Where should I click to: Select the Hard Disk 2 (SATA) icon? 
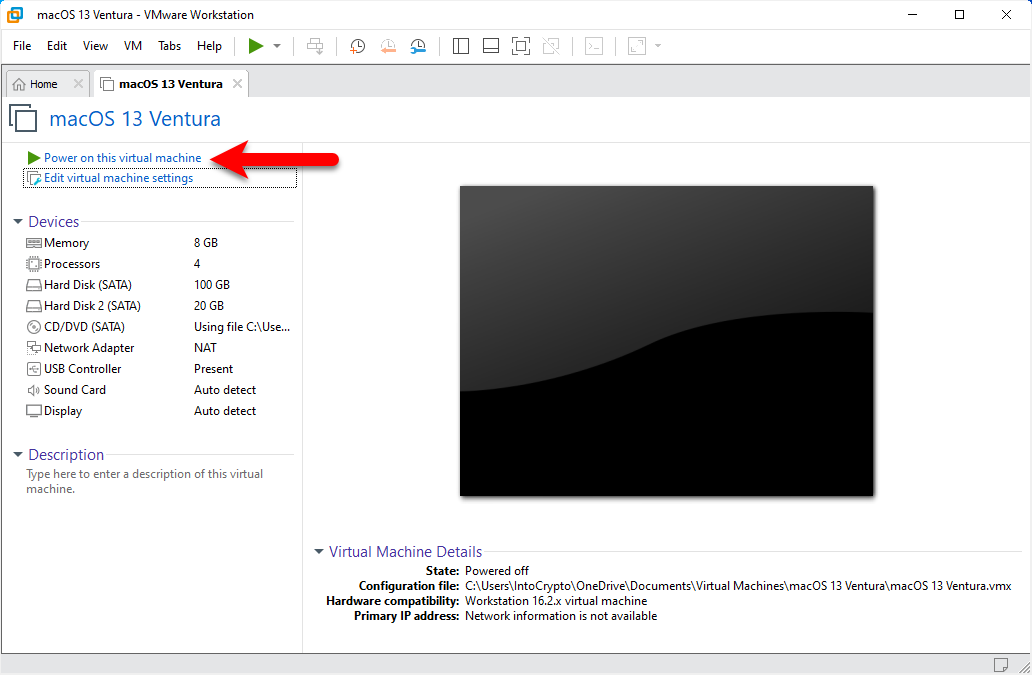(34, 306)
